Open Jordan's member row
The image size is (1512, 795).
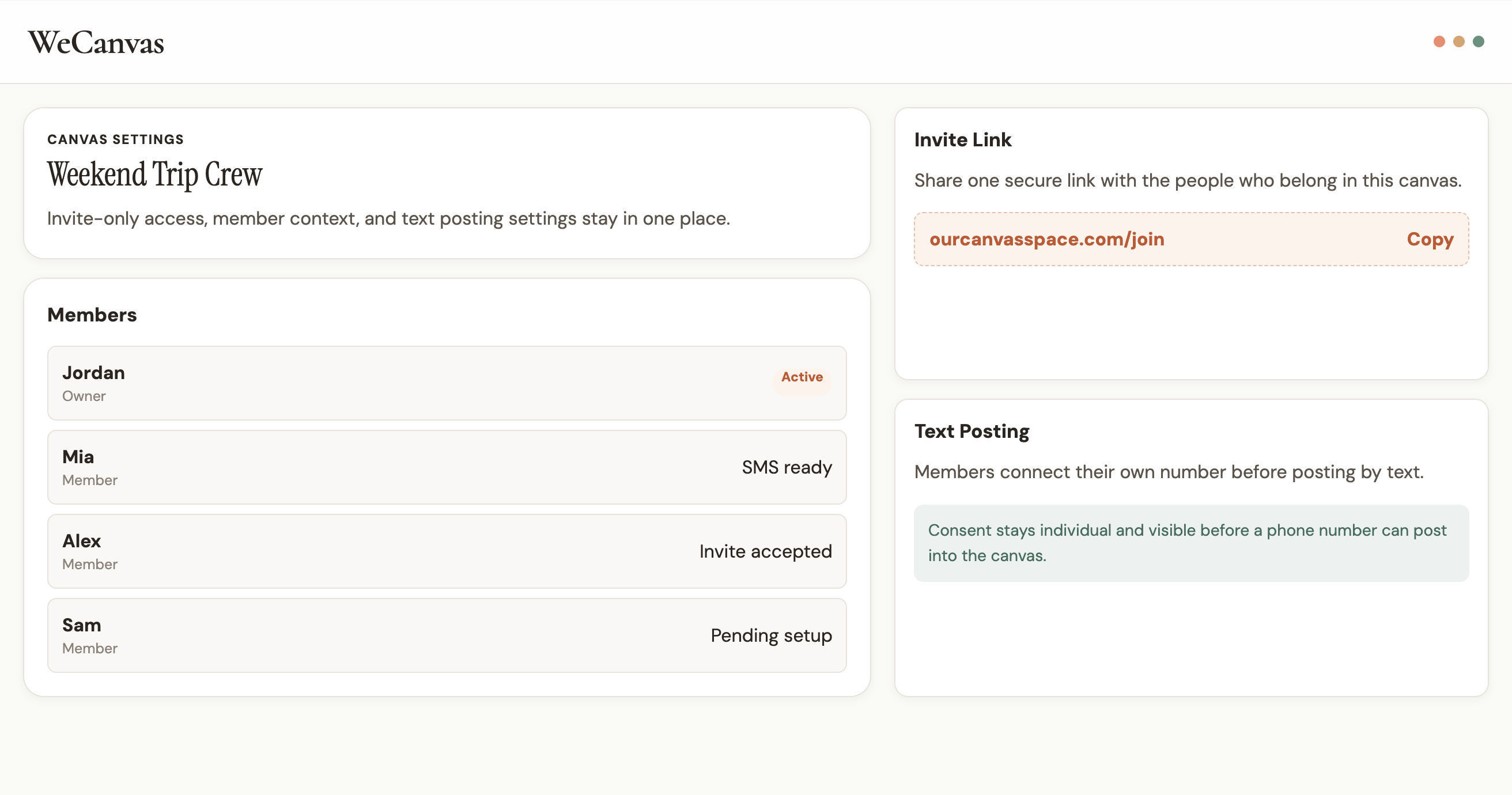[447, 383]
